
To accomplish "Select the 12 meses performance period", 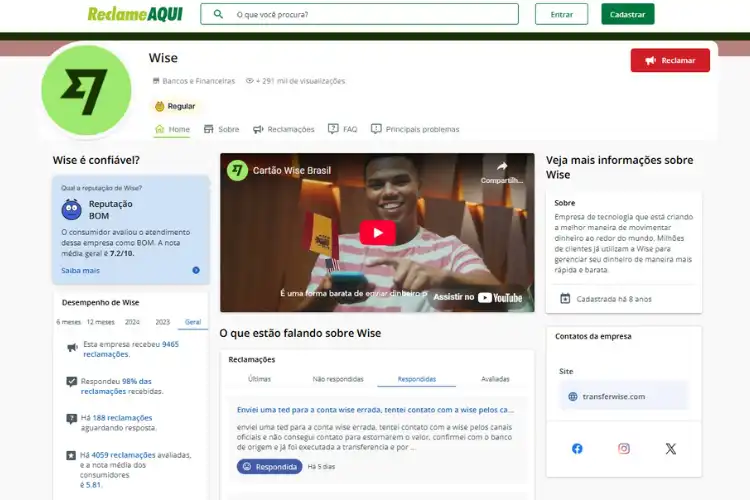I will [x=100, y=322].
